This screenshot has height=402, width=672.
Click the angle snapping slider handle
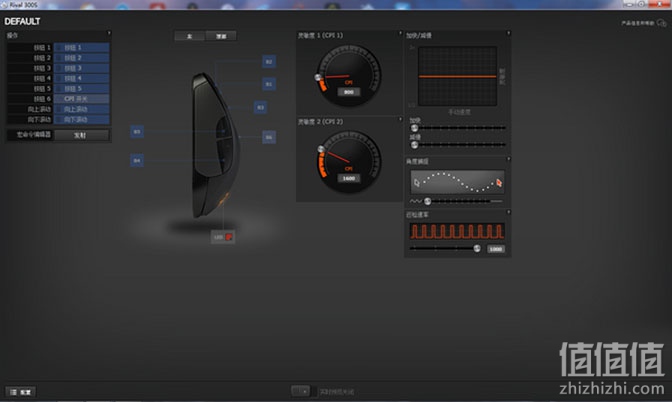(x=427, y=201)
